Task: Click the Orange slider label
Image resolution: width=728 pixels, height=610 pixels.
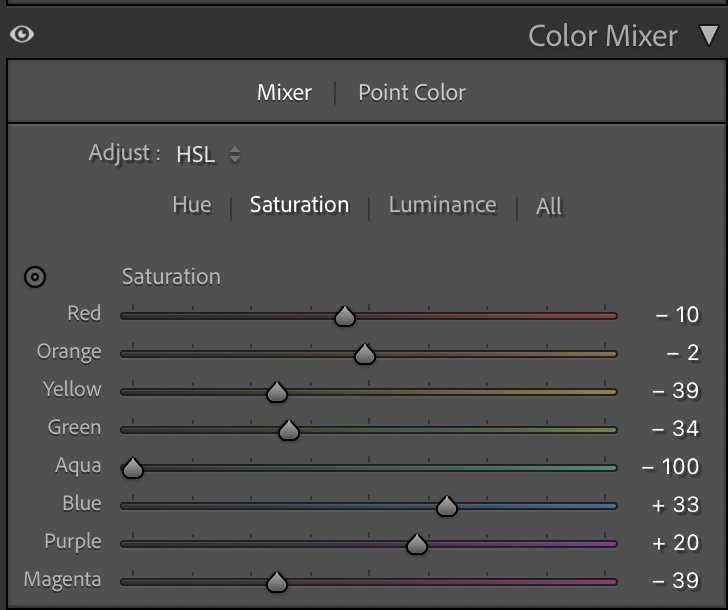Action: pos(69,352)
